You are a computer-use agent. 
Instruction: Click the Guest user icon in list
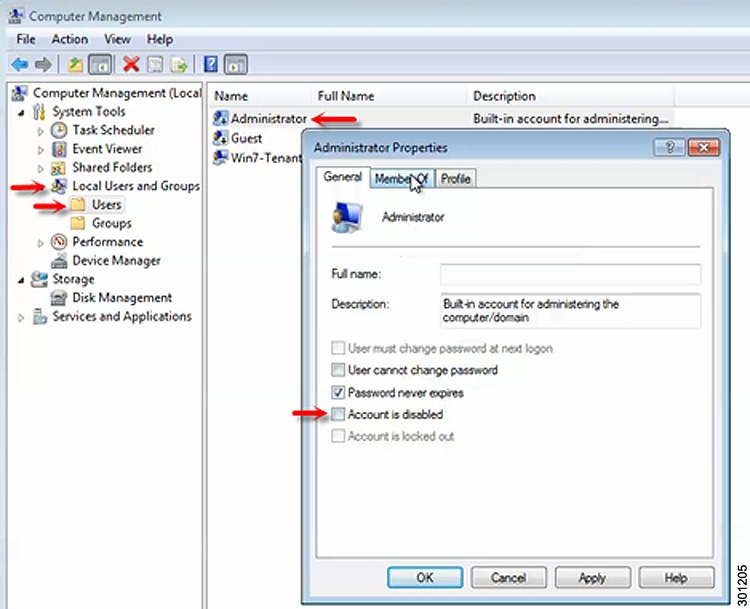coord(220,138)
